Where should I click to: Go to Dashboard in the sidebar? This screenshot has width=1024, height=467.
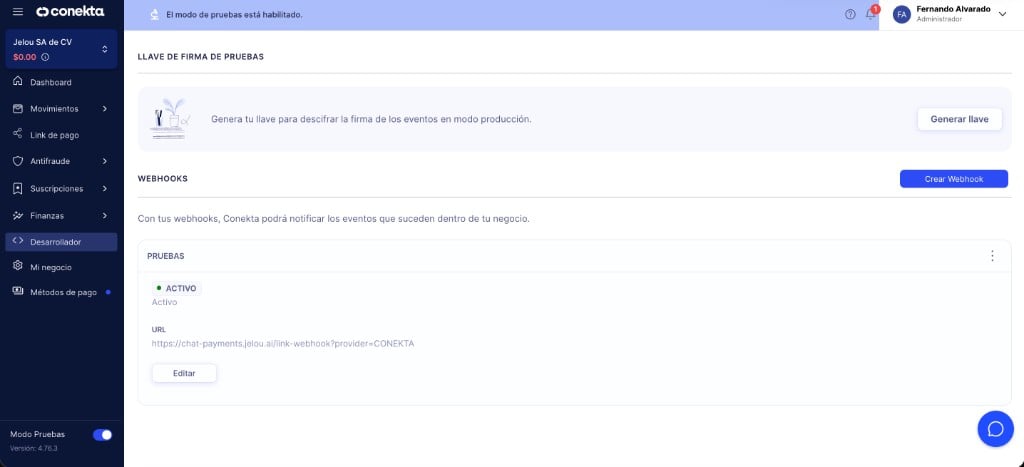(x=61, y=82)
